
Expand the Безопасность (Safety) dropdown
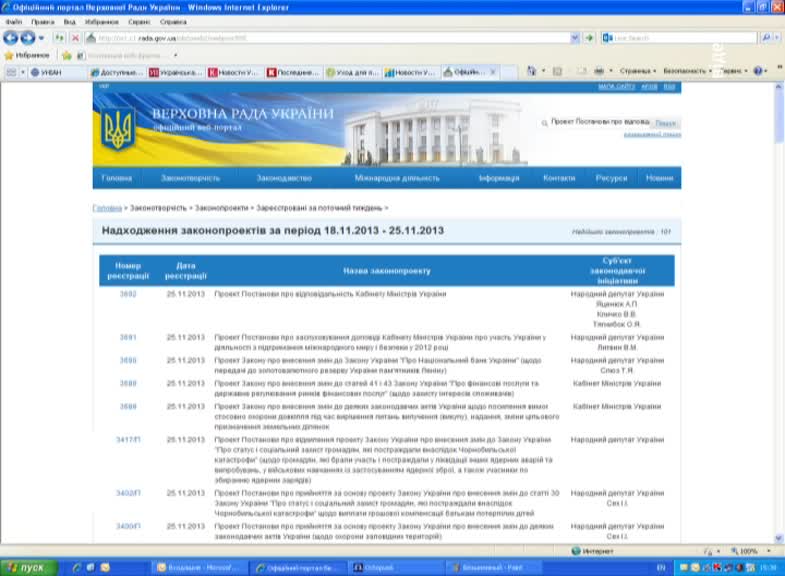(686, 72)
